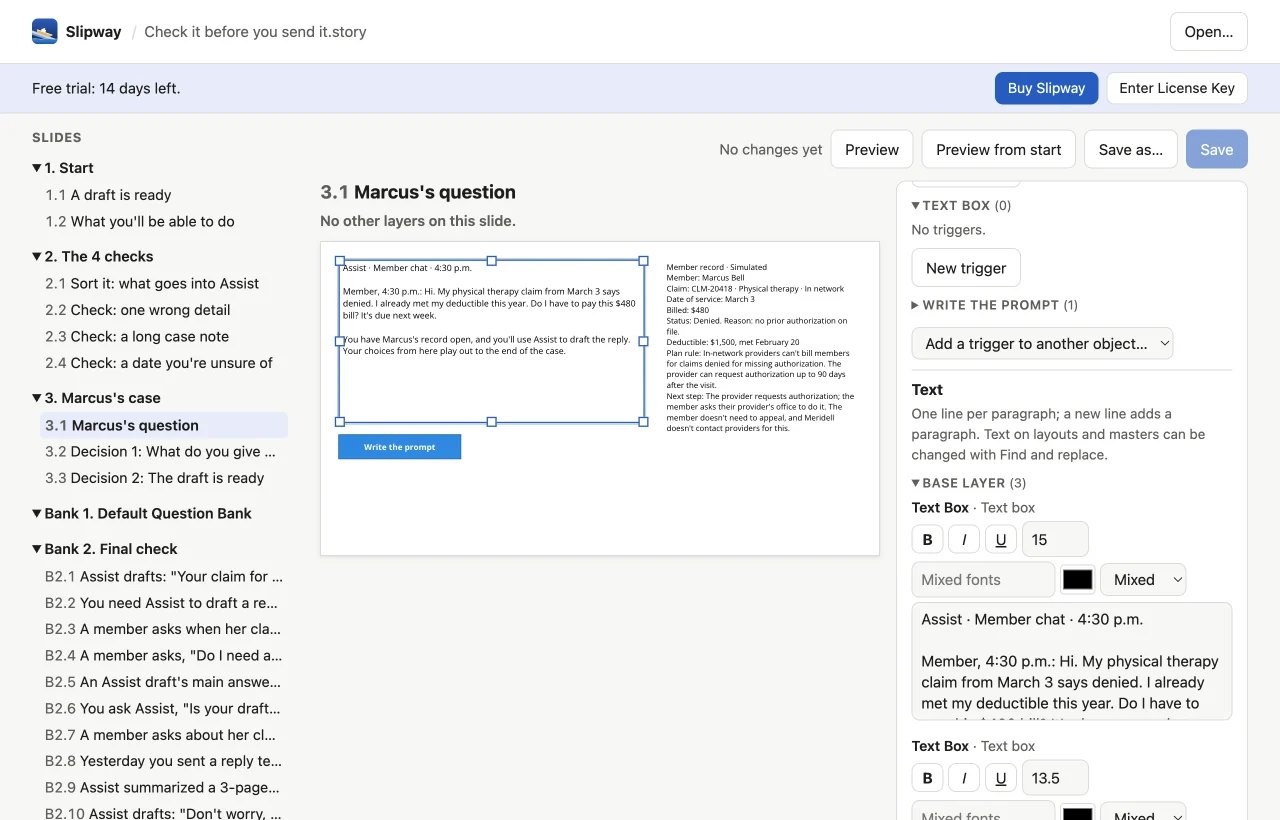1280x820 pixels.
Task: Open the Mixed dropdown of first Text Box
Action: click(x=1143, y=579)
